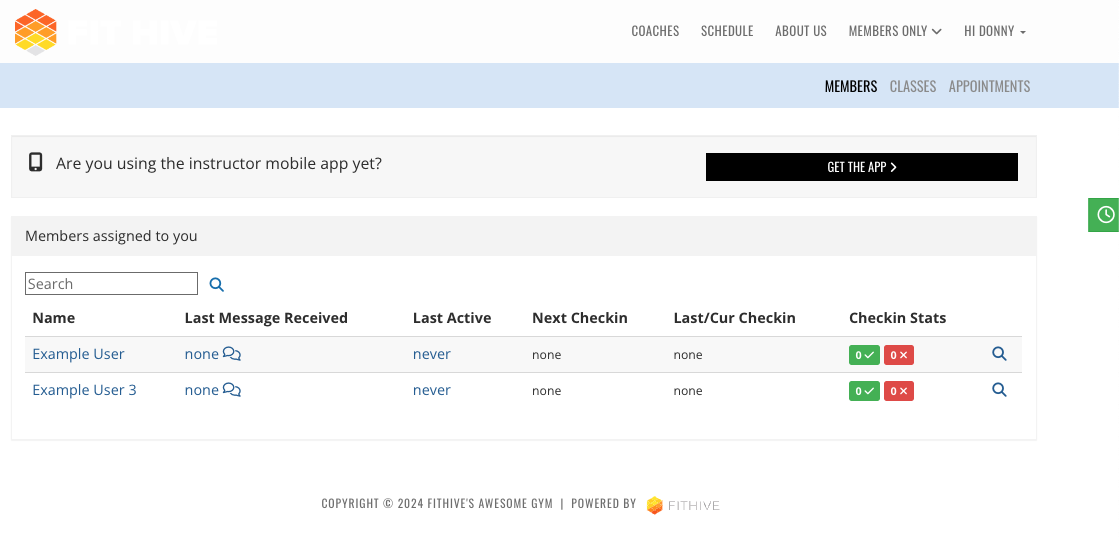Click the mobile phone icon in app banner

pos(36,162)
